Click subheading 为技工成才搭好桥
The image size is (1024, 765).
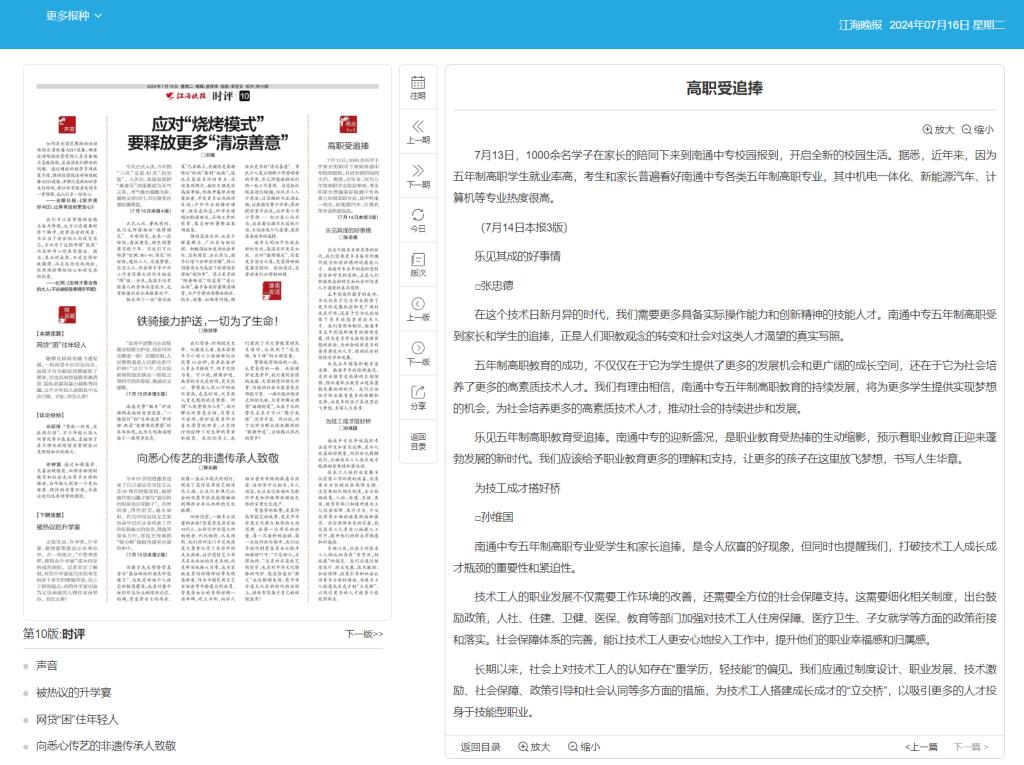pos(517,488)
